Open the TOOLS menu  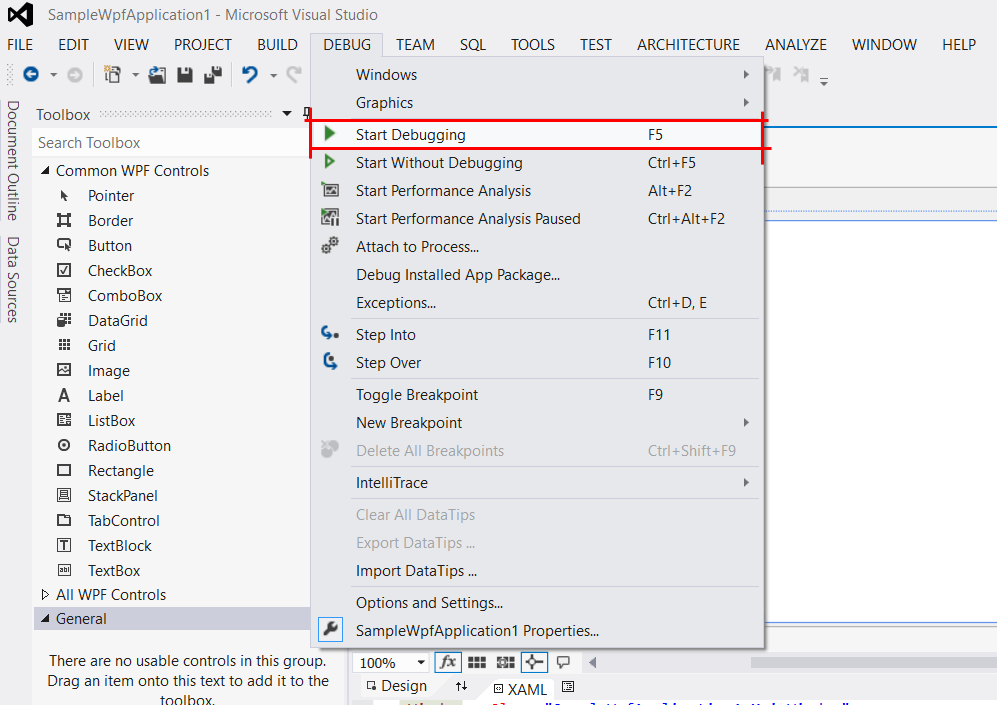(533, 45)
